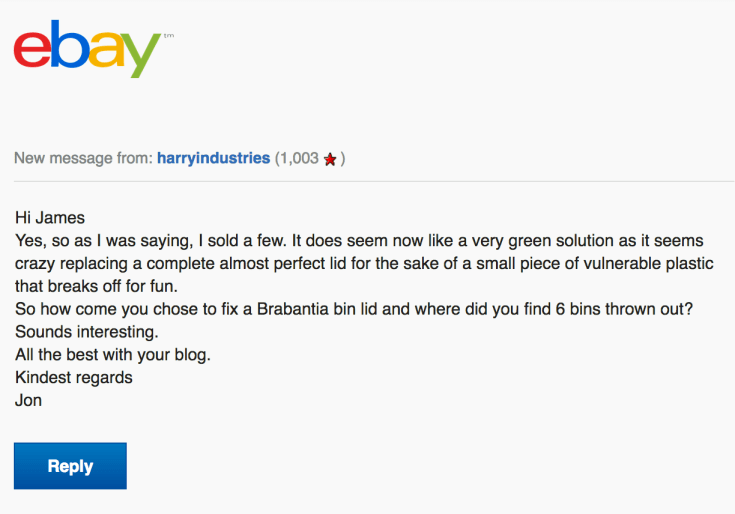Click the 1,003 feedback score
The height and width of the screenshot is (514, 735).
(x=299, y=158)
